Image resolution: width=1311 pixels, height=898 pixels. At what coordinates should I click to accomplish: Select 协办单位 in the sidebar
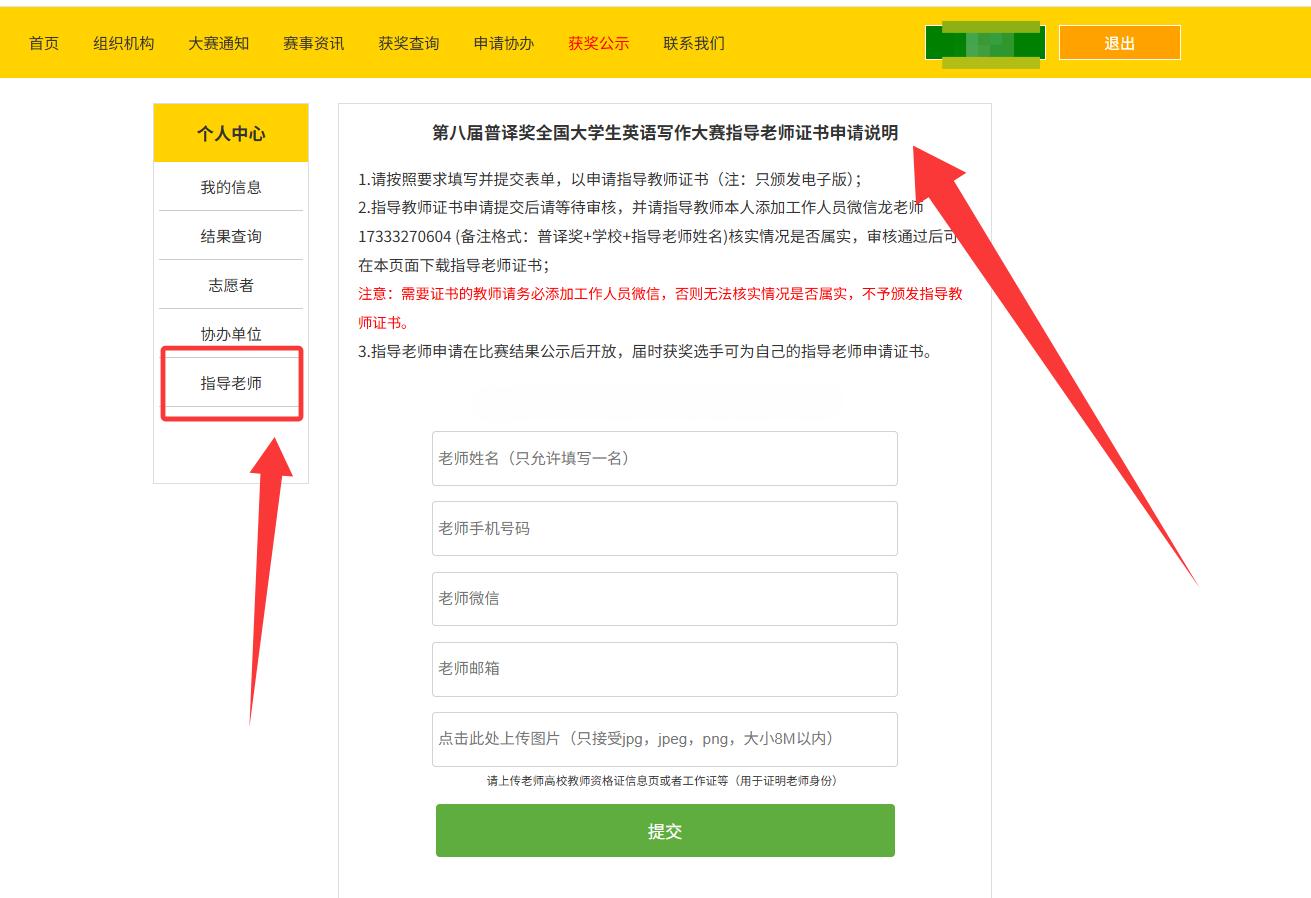point(231,334)
